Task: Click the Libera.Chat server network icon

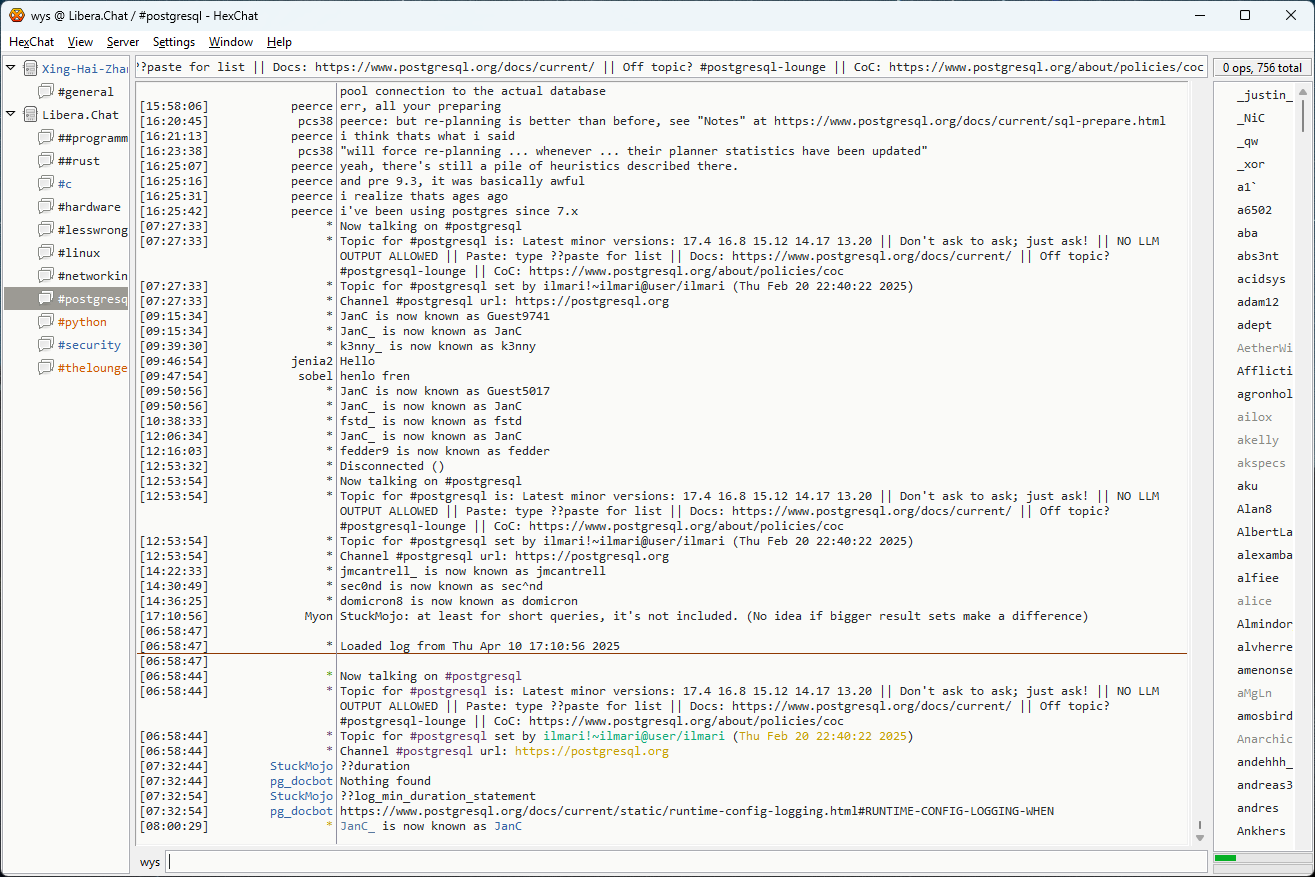Action: 30,115
